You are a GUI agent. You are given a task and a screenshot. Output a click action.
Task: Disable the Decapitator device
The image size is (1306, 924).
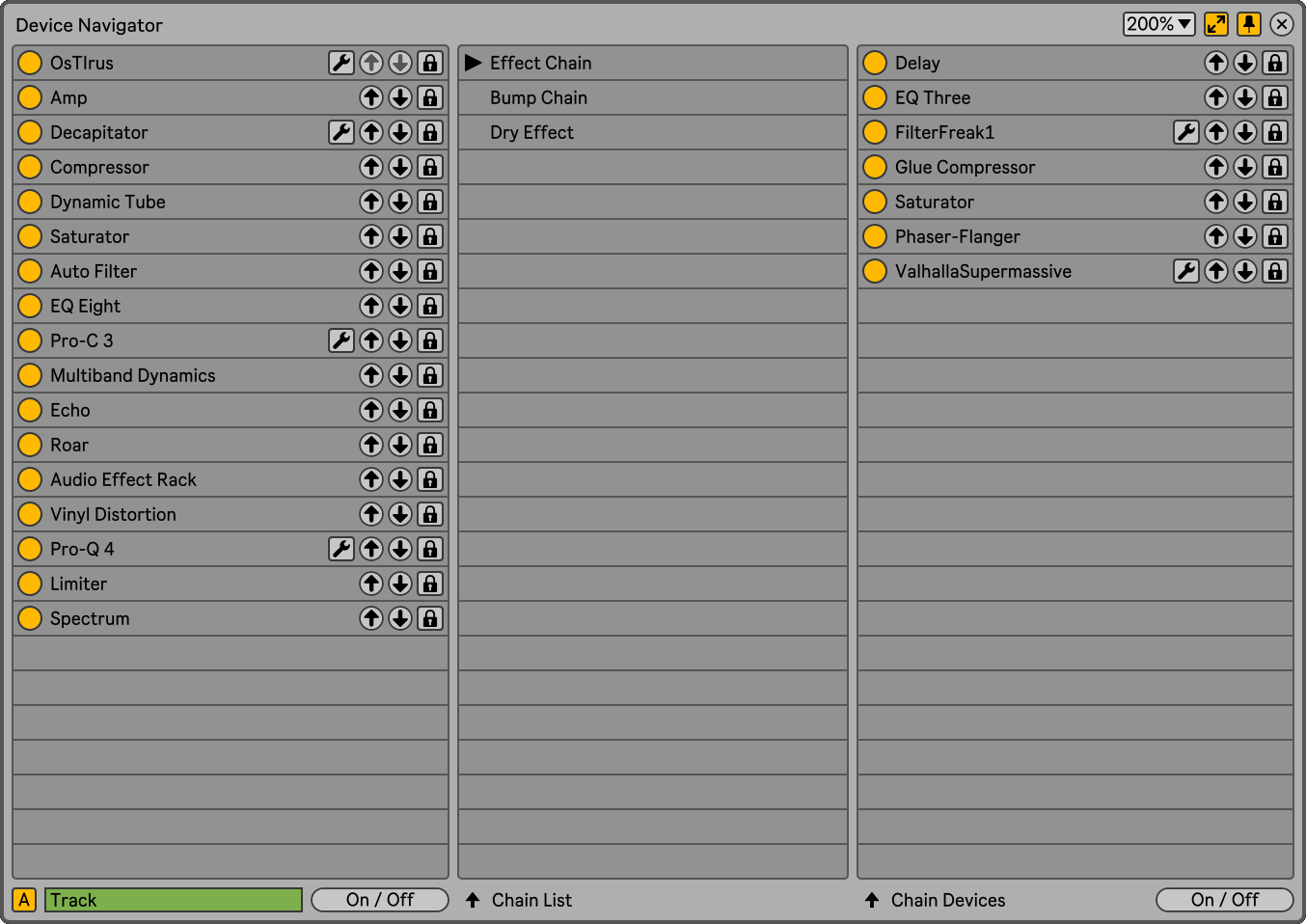pos(30,132)
